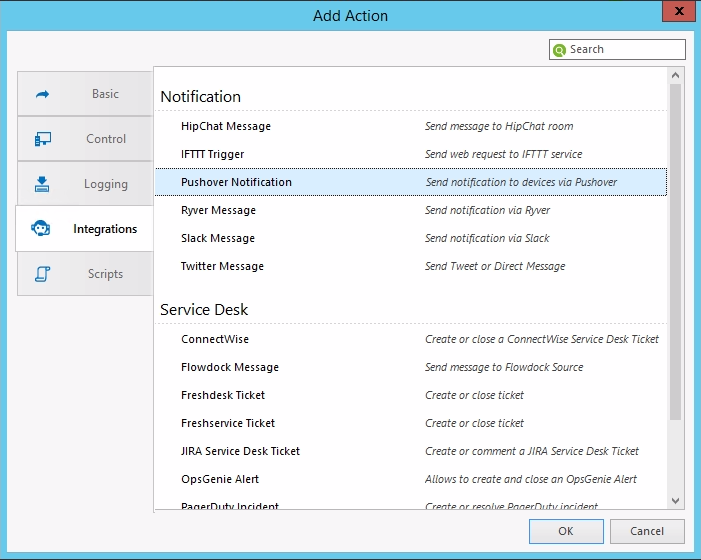Choose the OpsGenie Alert action
The width and height of the screenshot is (701, 560).
[x=220, y=480]
